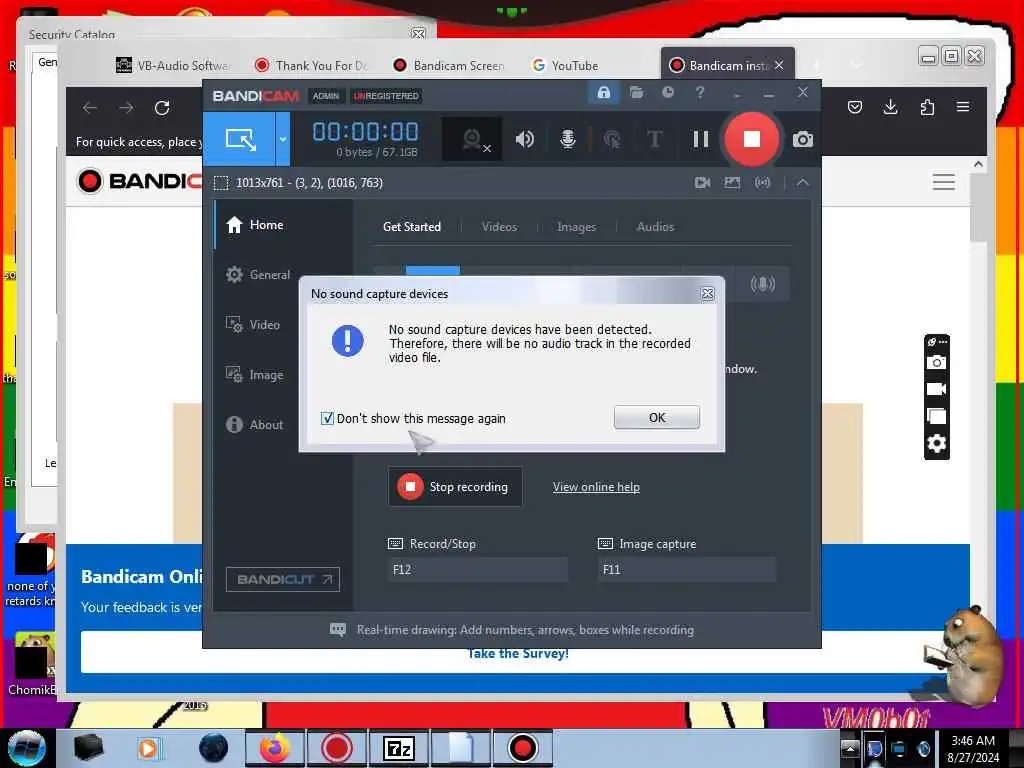Viewport: 1024px width, 768px height.
Task: Toggle the webcam overlay icon
Action: pyautogui.click(x=472, y=139)
